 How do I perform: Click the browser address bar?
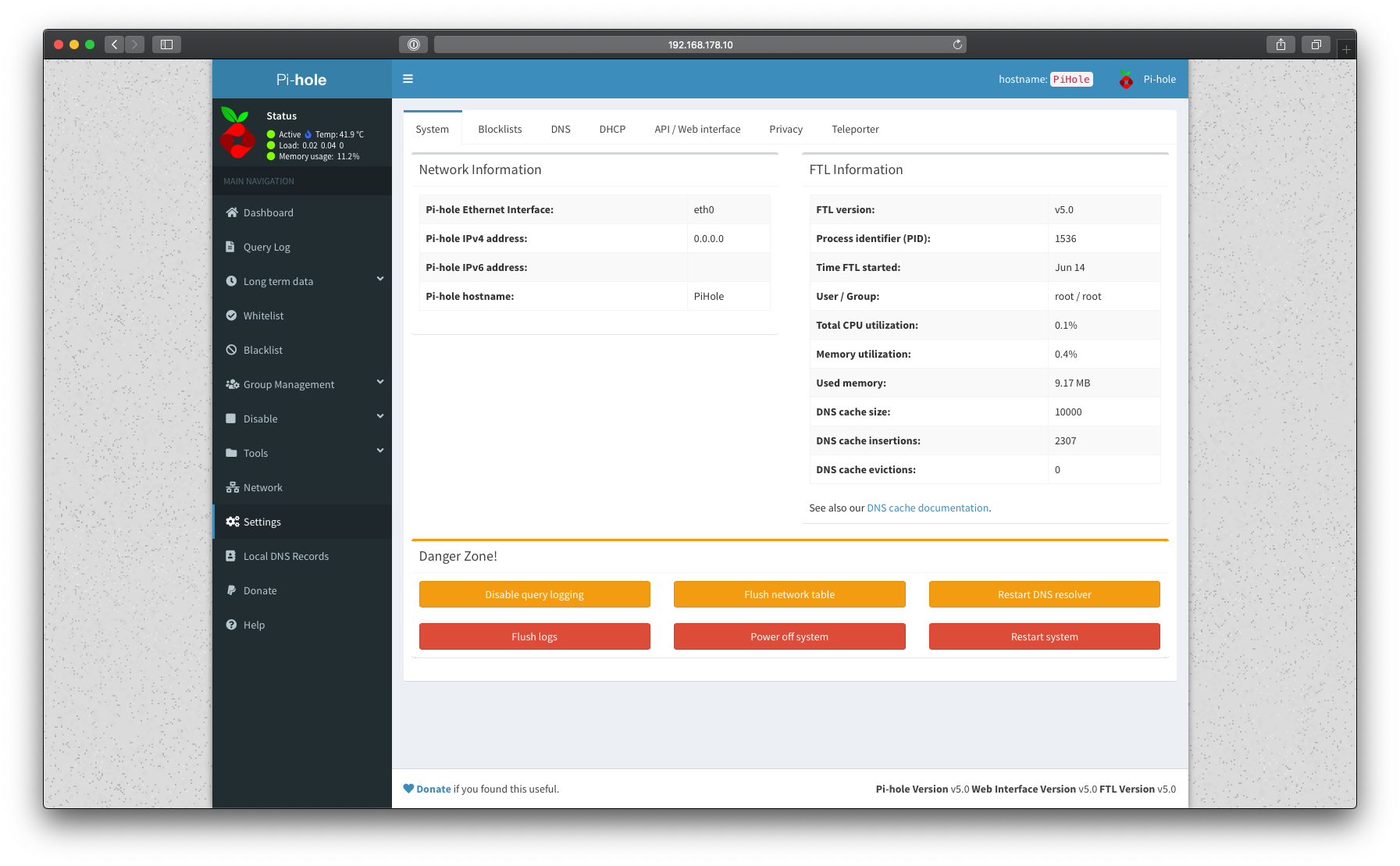700,45
